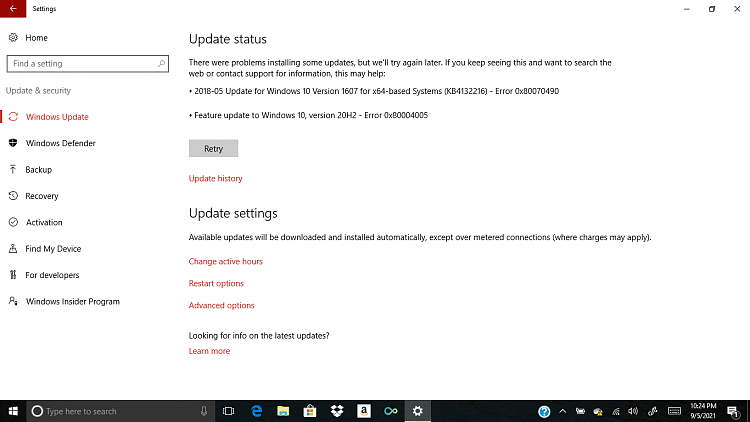The width and height of the screenshot is (750, 422).
Task: Open the Windows Start menu
Action: (13, 411)
